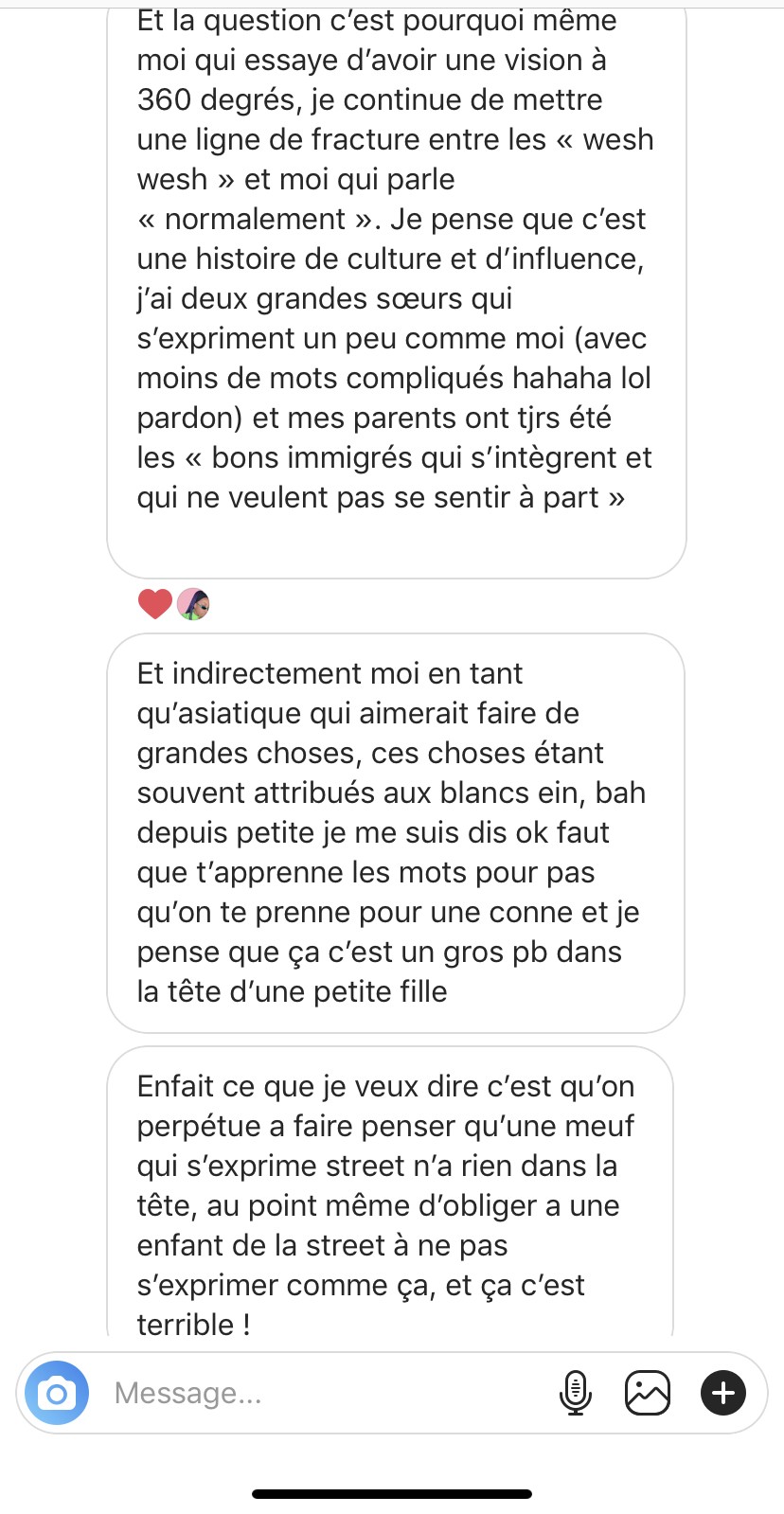The image size is (784, 1514).
Task: Open the photo gallery picker icon
Action: click(x=648, y=1393)
